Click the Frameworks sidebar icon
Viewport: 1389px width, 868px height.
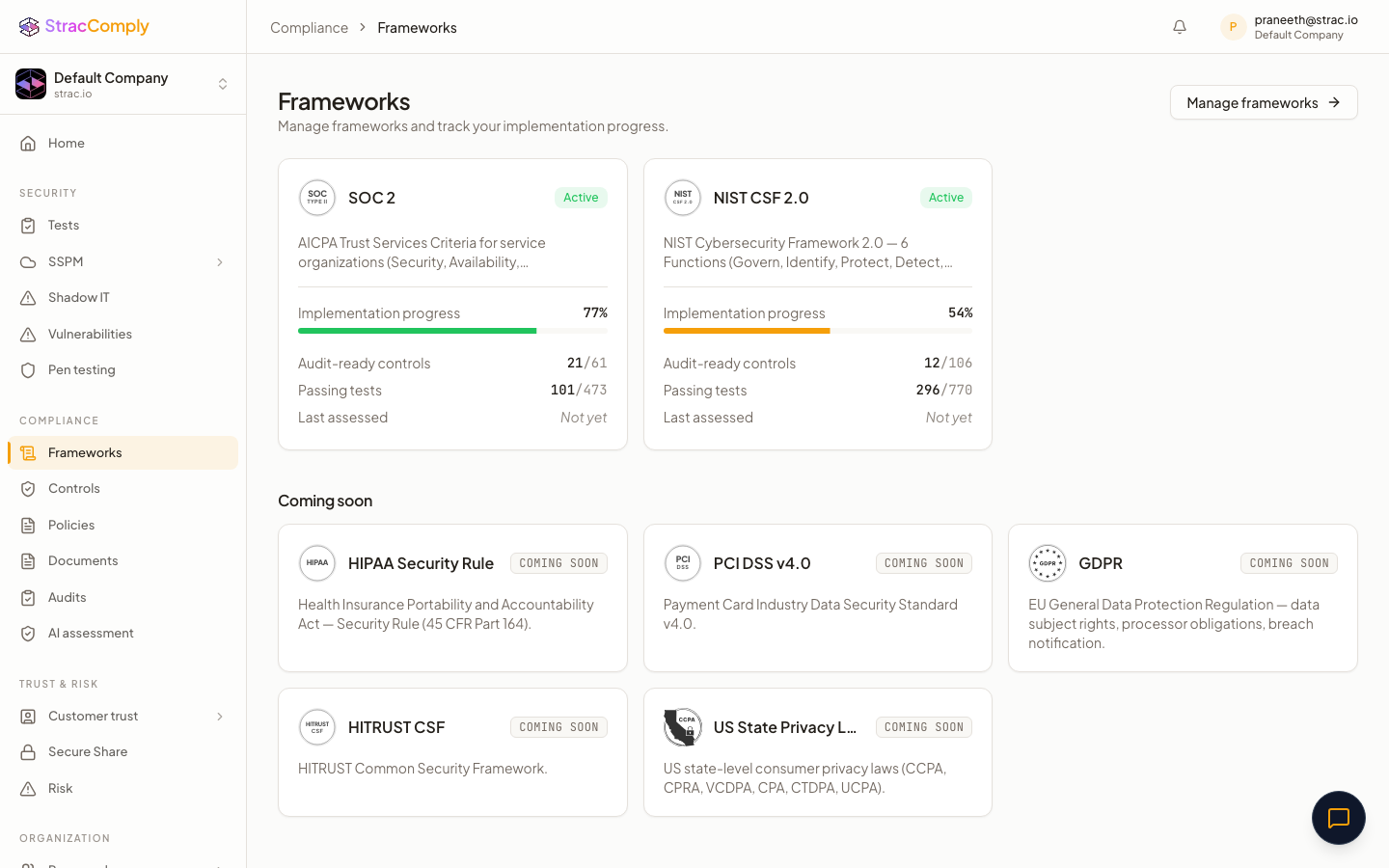[28, 453]
